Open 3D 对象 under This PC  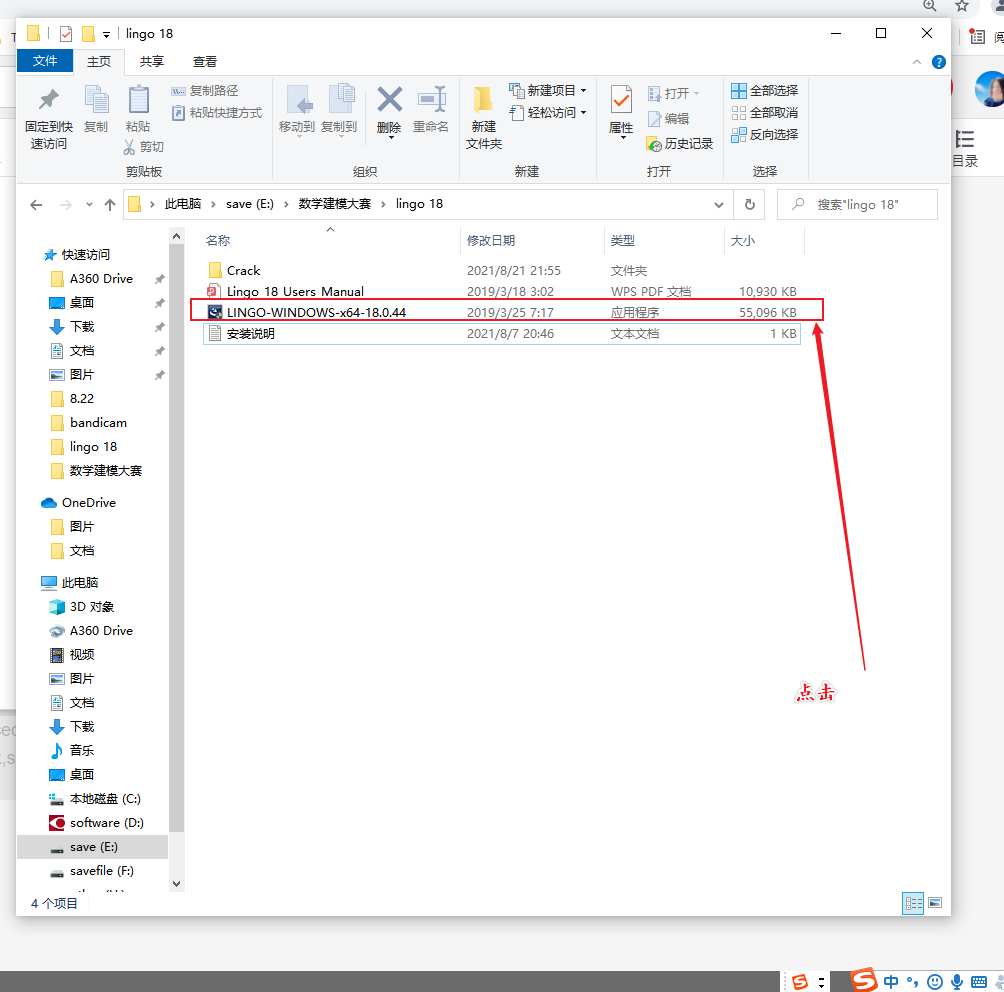click(x=92, y=607)
